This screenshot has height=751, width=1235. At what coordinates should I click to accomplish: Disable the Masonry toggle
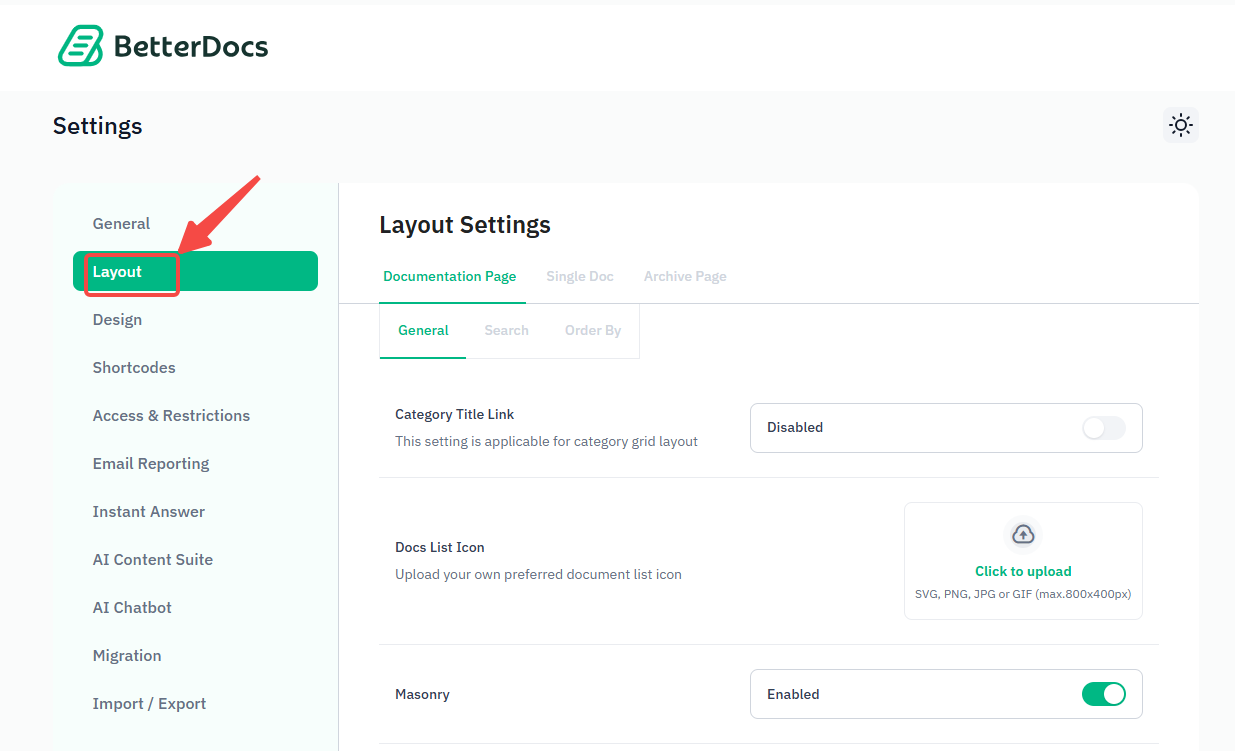[1103, 694]
